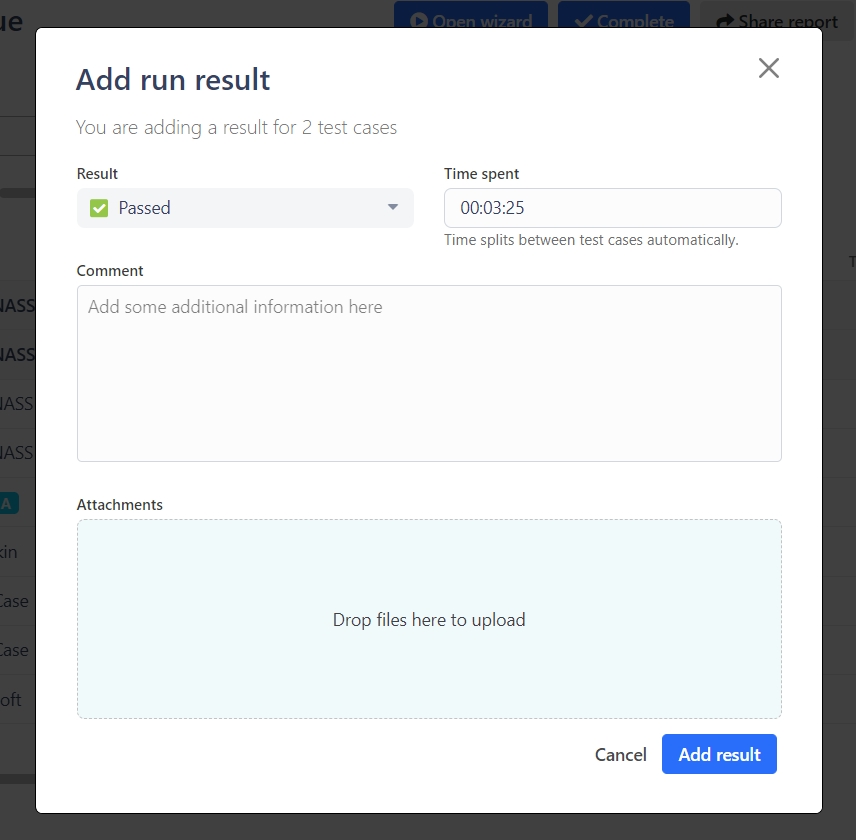The image size is (856, 840).
Task: Open the Result status combo box showing Passed
Action: (x=245, y=208)
